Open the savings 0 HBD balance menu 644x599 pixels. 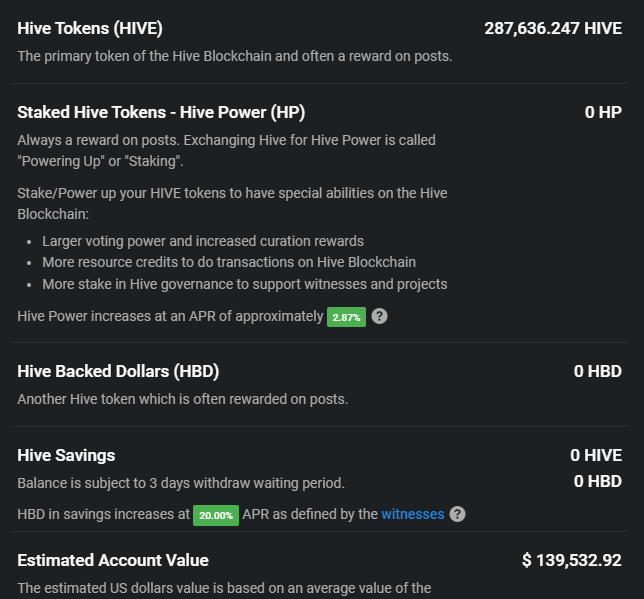tap(598, 481)
